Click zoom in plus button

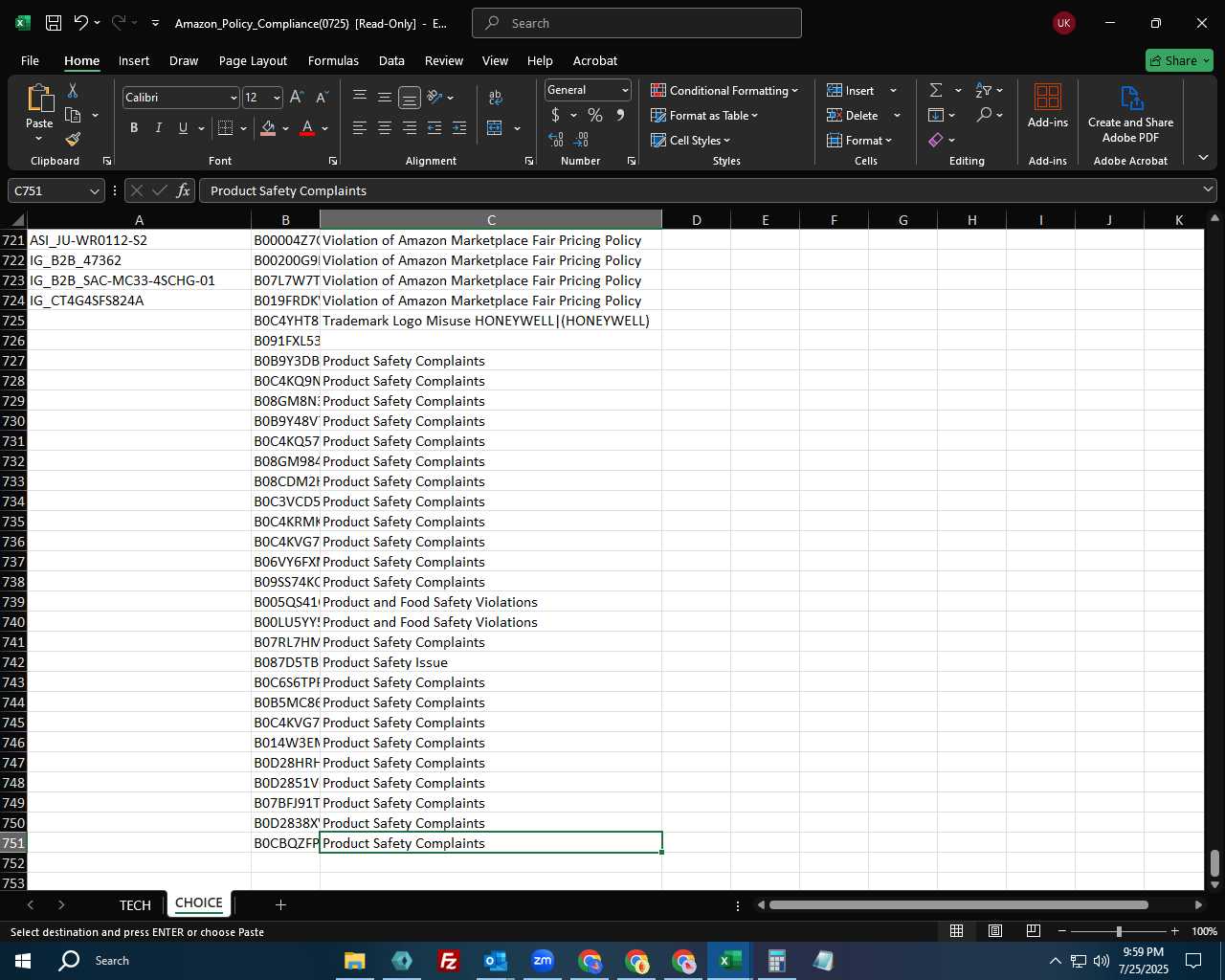pyautogui.click(x=1174, y=931)
